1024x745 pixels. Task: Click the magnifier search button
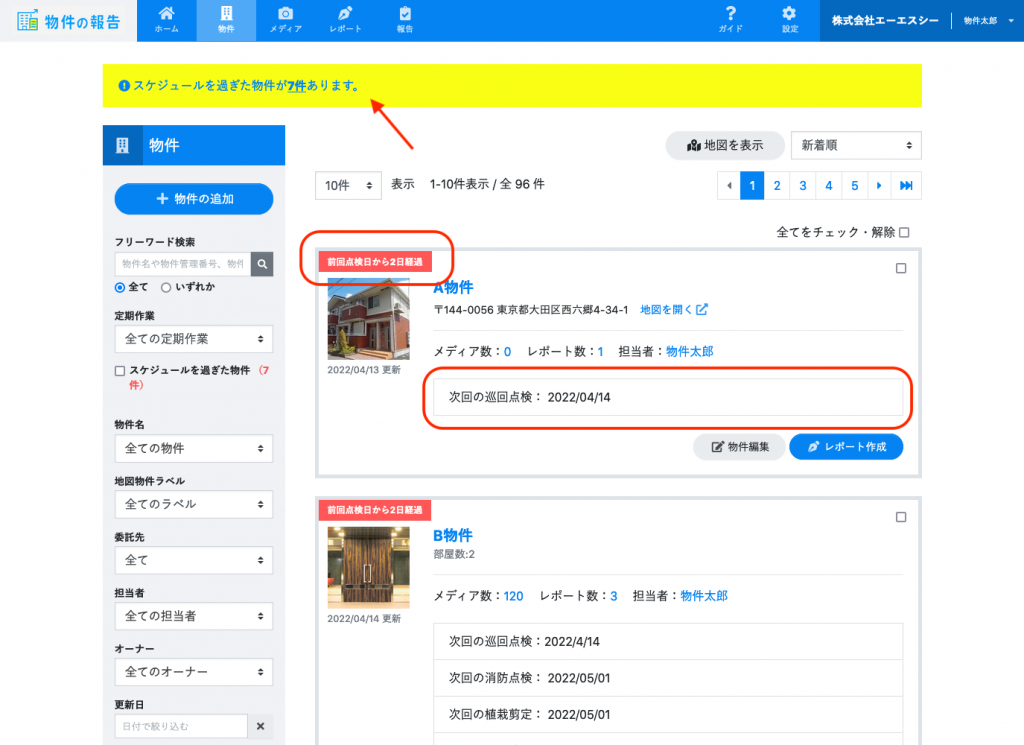tap(262, 264)
